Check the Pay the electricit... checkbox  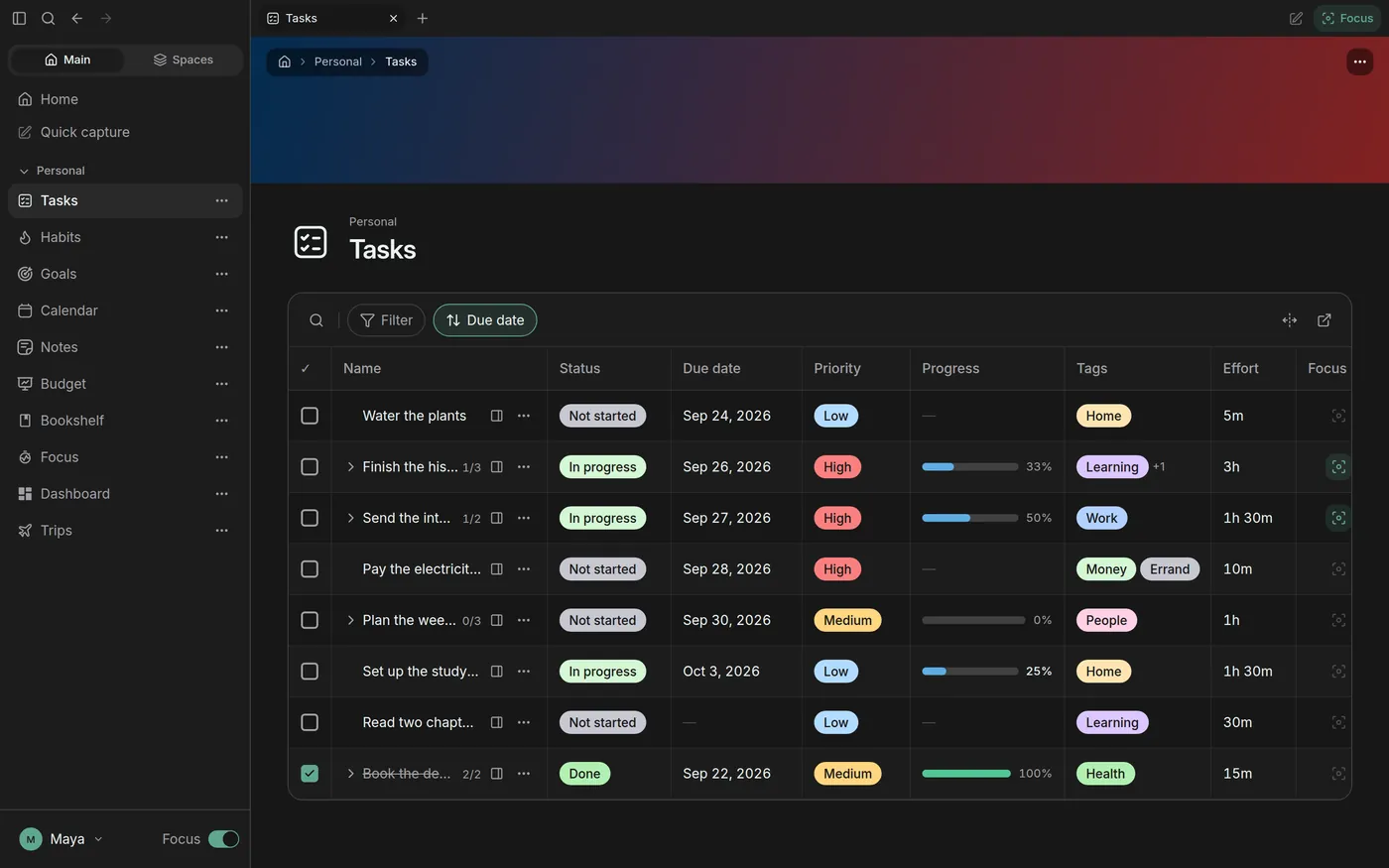tap(310, 569)
